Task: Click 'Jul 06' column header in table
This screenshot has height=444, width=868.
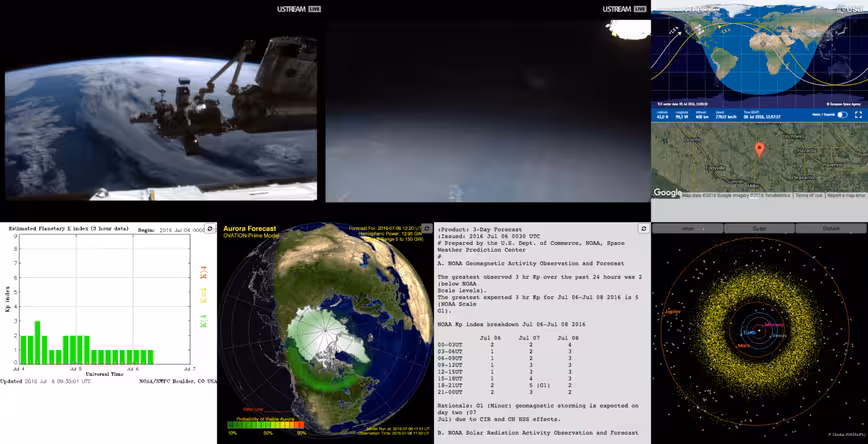Action: tap(489, 338)
